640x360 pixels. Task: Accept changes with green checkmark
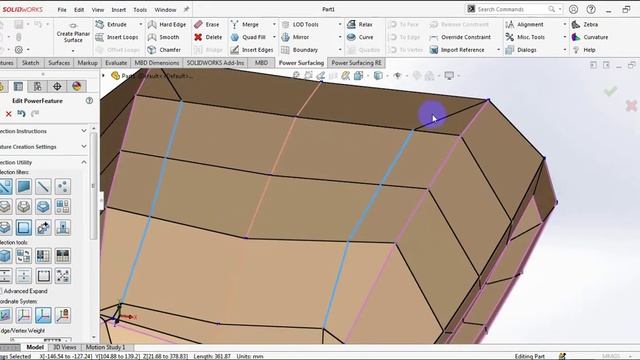point(611,91)
